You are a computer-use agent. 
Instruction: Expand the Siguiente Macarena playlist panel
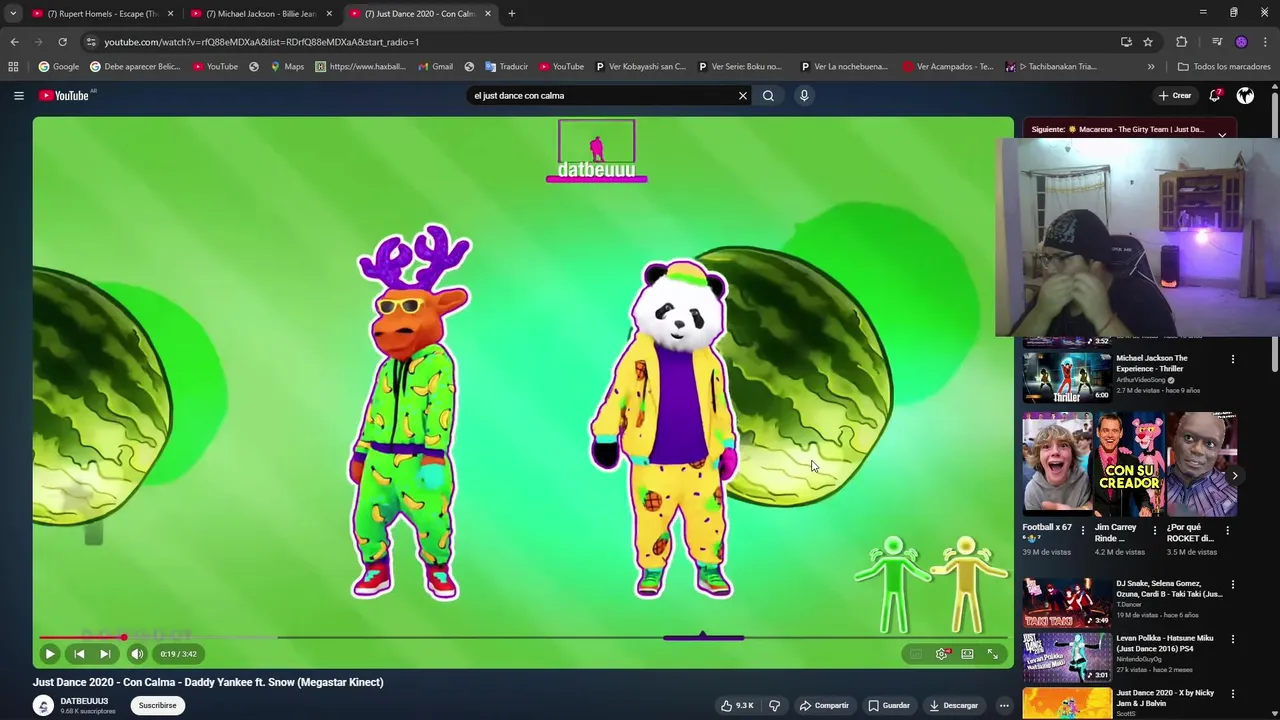point(1222,134)
